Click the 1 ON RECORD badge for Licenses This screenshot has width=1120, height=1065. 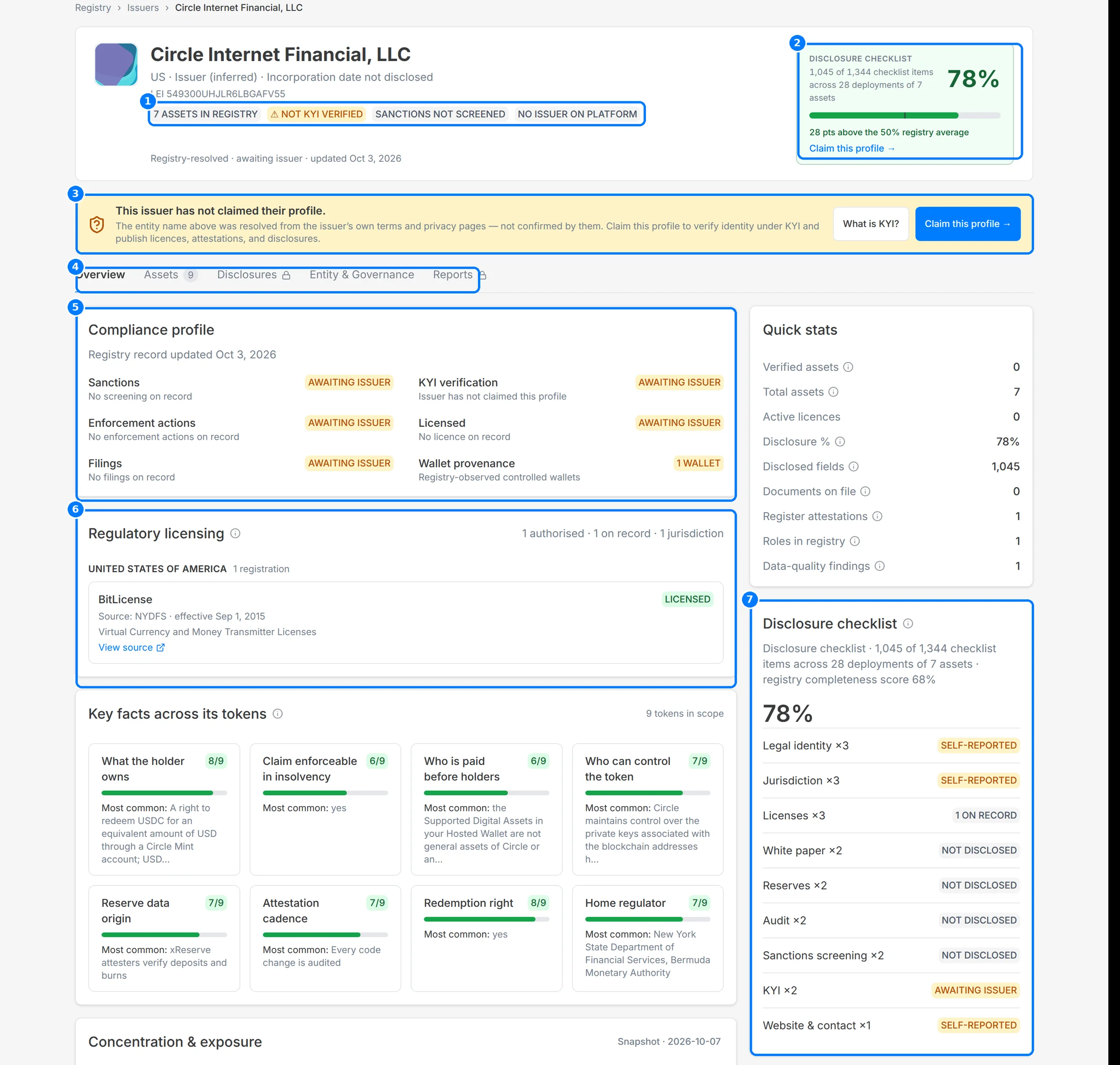pyautogui.click(x=986, y=815)
